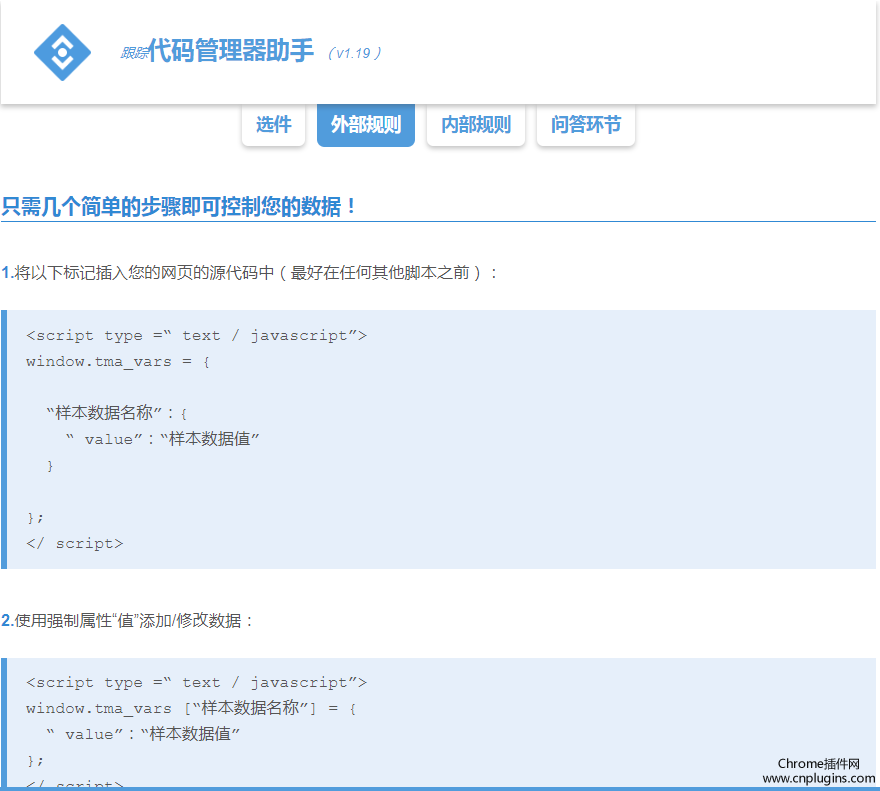Screen dimensions: 880x791
Task: Open the 选件 tab
Action: coord(273,125)
